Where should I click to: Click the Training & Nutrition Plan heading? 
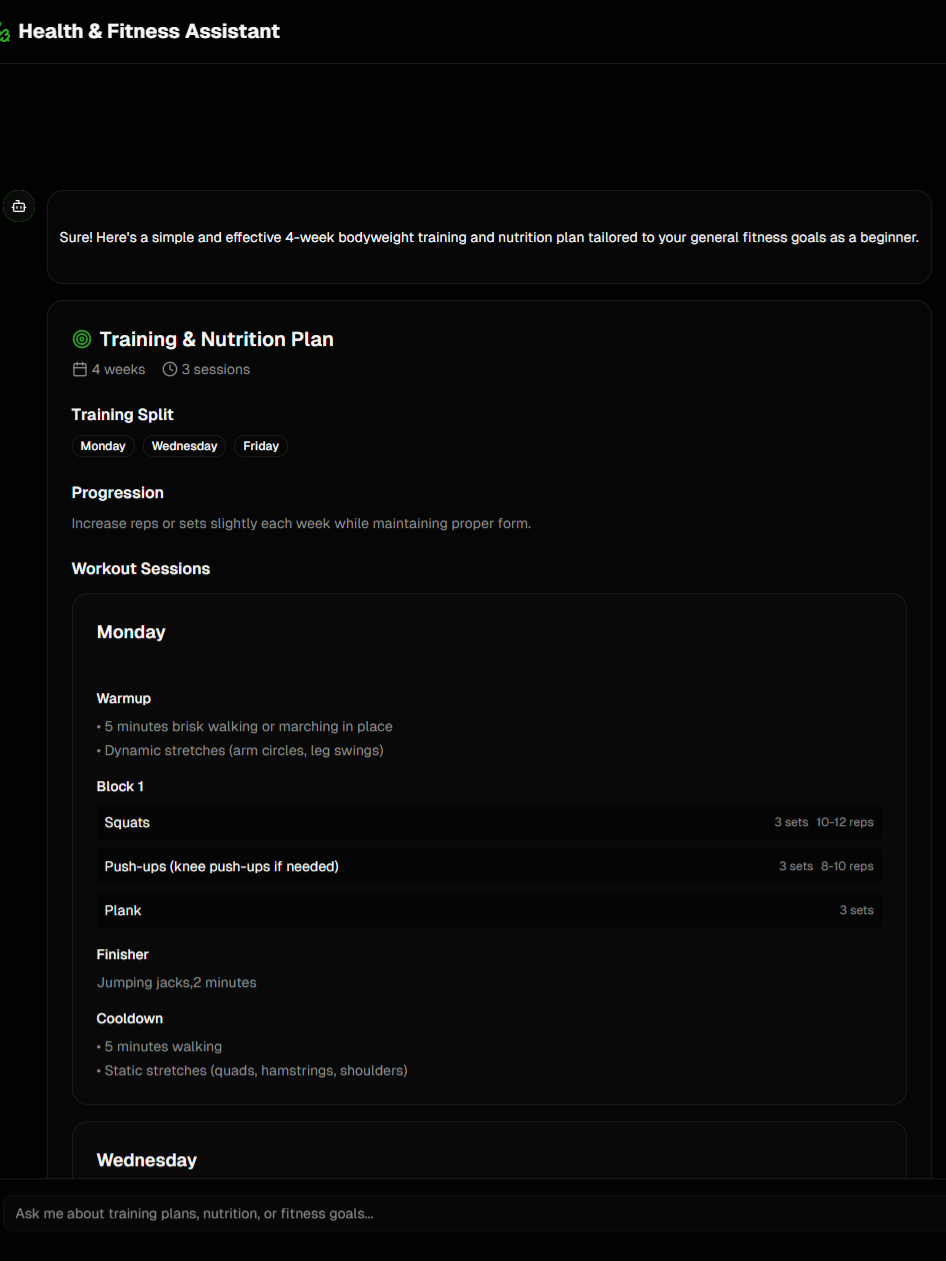216,340
